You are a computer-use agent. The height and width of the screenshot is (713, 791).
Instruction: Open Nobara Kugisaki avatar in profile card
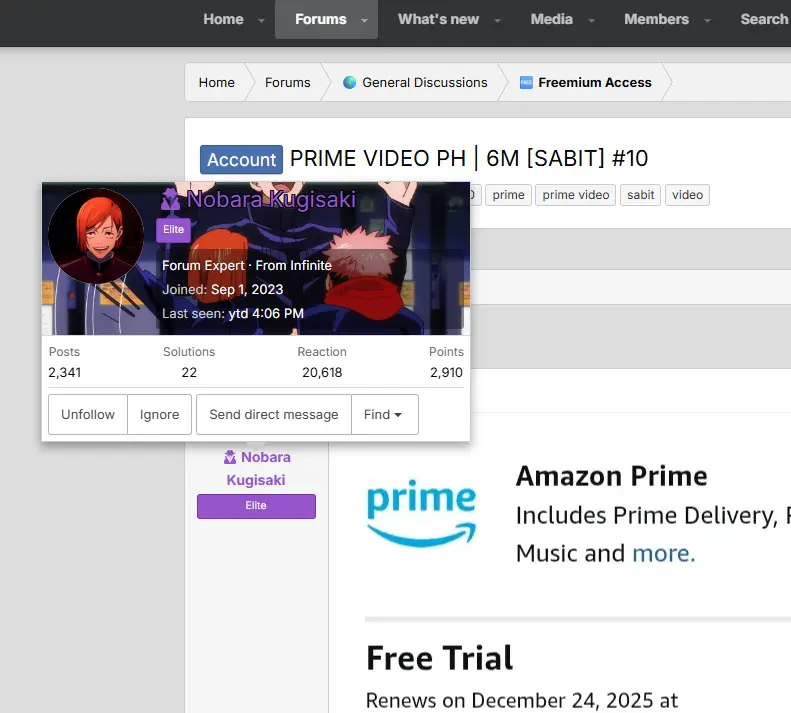[96, 236]
